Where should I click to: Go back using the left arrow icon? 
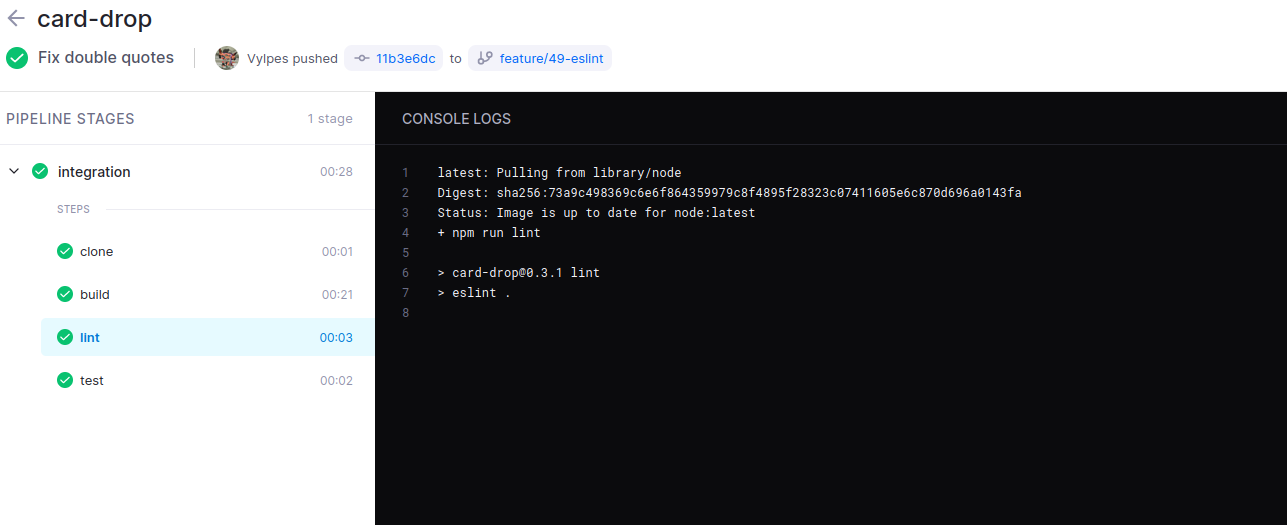click(16, 18)
